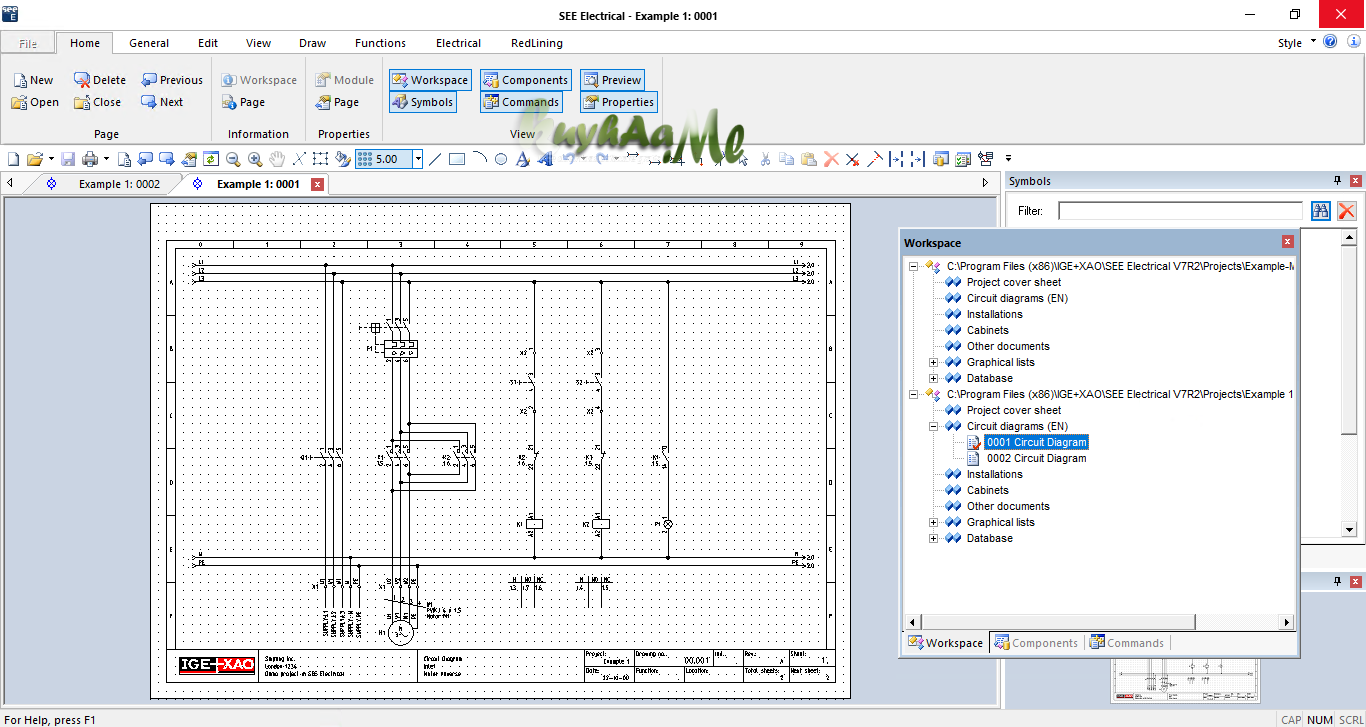Toggle Components view button
This screenshot has width=1366, height=727.
525,80
